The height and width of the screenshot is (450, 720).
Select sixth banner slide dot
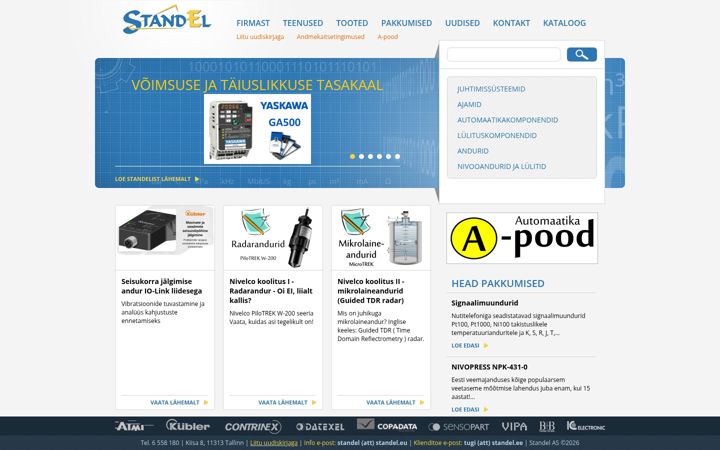pyautogui.click(x=398, y=157)
